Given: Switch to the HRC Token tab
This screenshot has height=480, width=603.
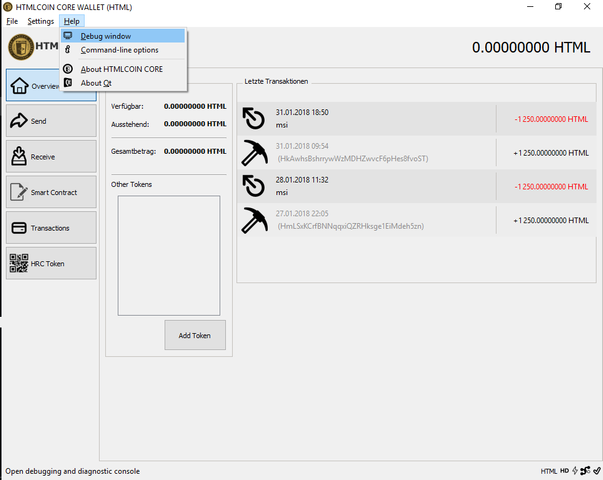Looking at the screenshot, I should pos(51,263).
